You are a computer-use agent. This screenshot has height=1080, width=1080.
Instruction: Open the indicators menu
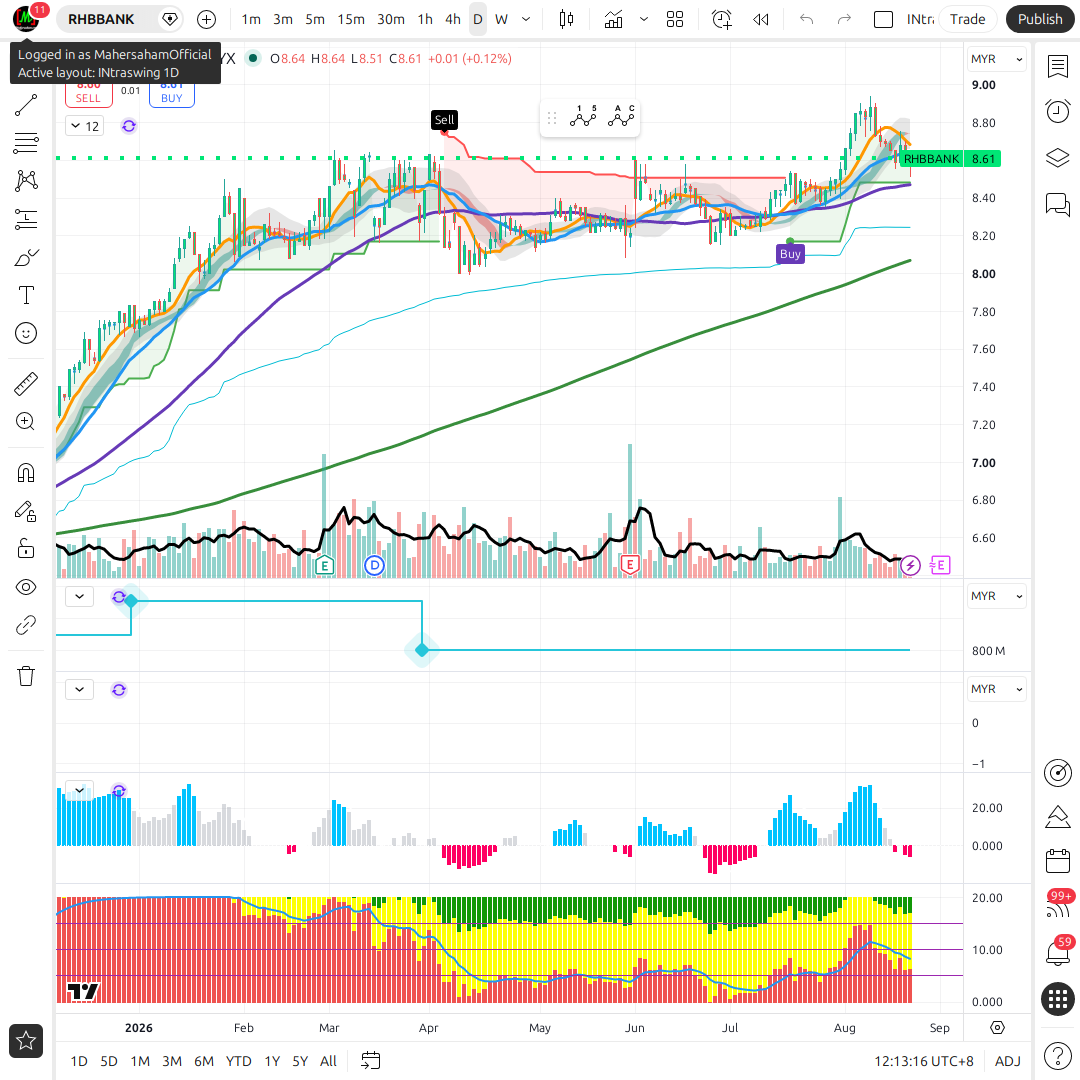pos(613,19)
